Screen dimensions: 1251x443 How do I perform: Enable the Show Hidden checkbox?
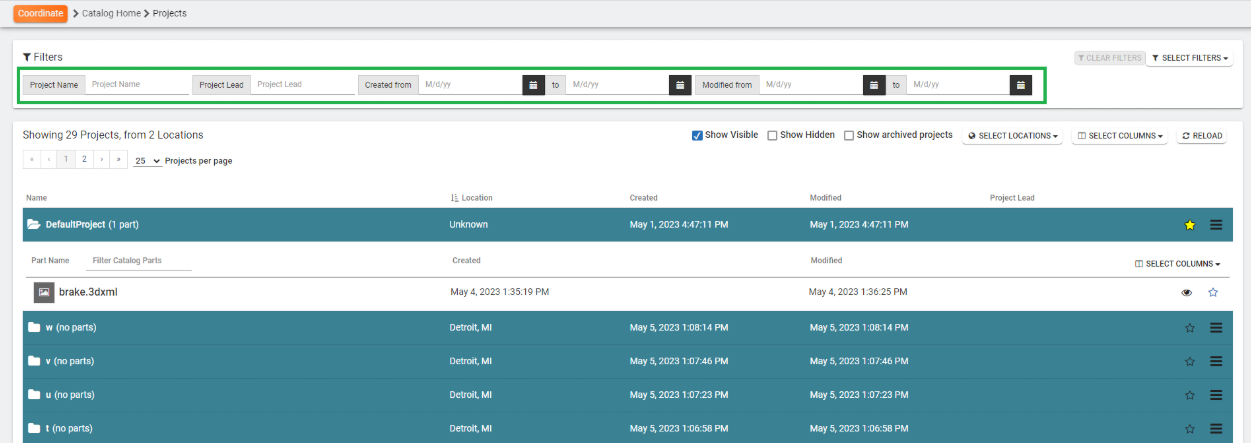pyautogui.click(x=772, y=135)
